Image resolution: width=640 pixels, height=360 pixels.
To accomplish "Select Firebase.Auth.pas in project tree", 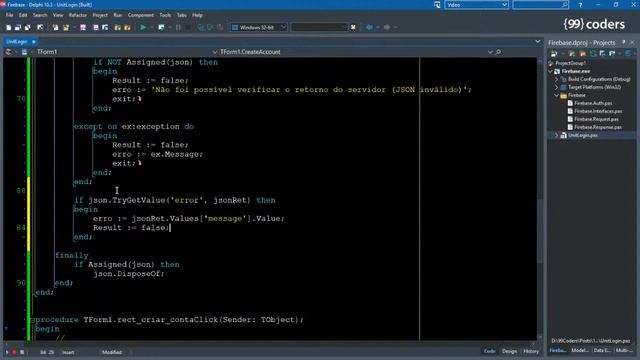I will point(593,103).
